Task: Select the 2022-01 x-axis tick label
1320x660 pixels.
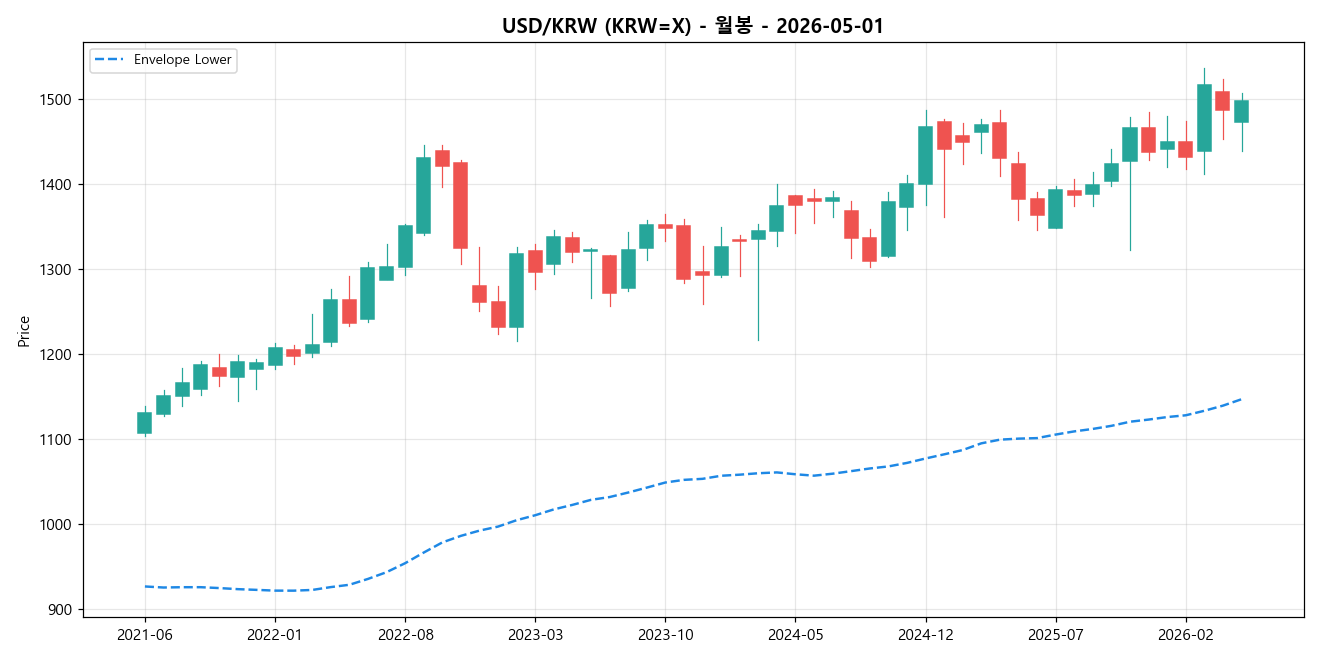Action: tap(275, 634)
